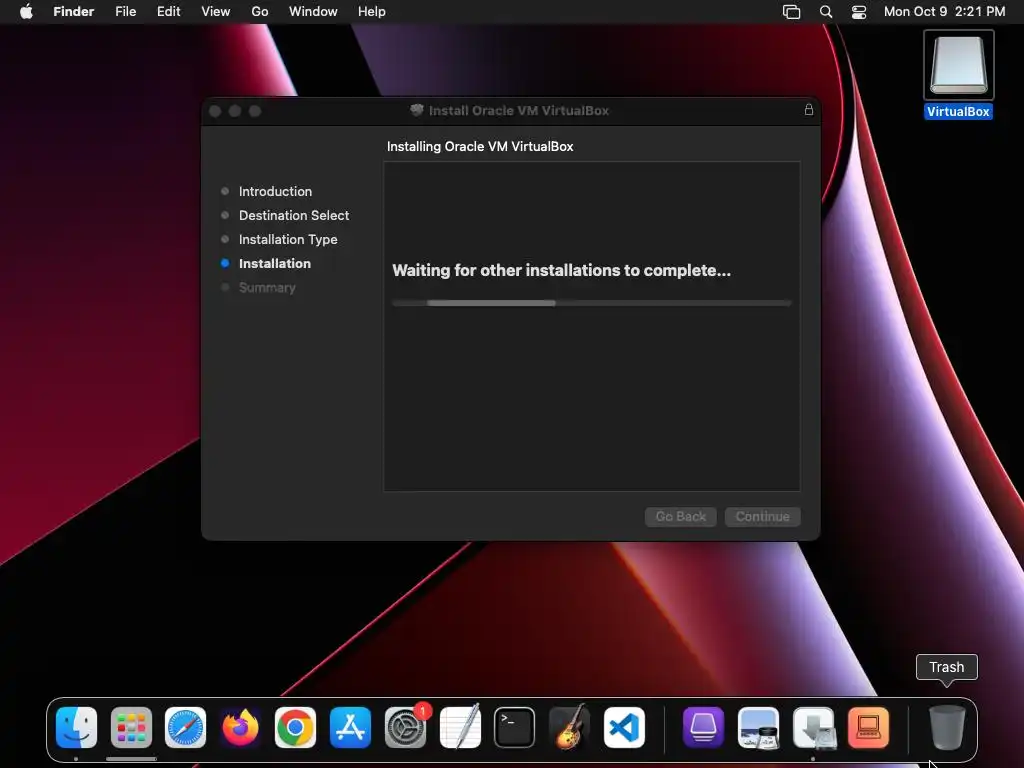Select the Destination Select step

coord(294,216)
